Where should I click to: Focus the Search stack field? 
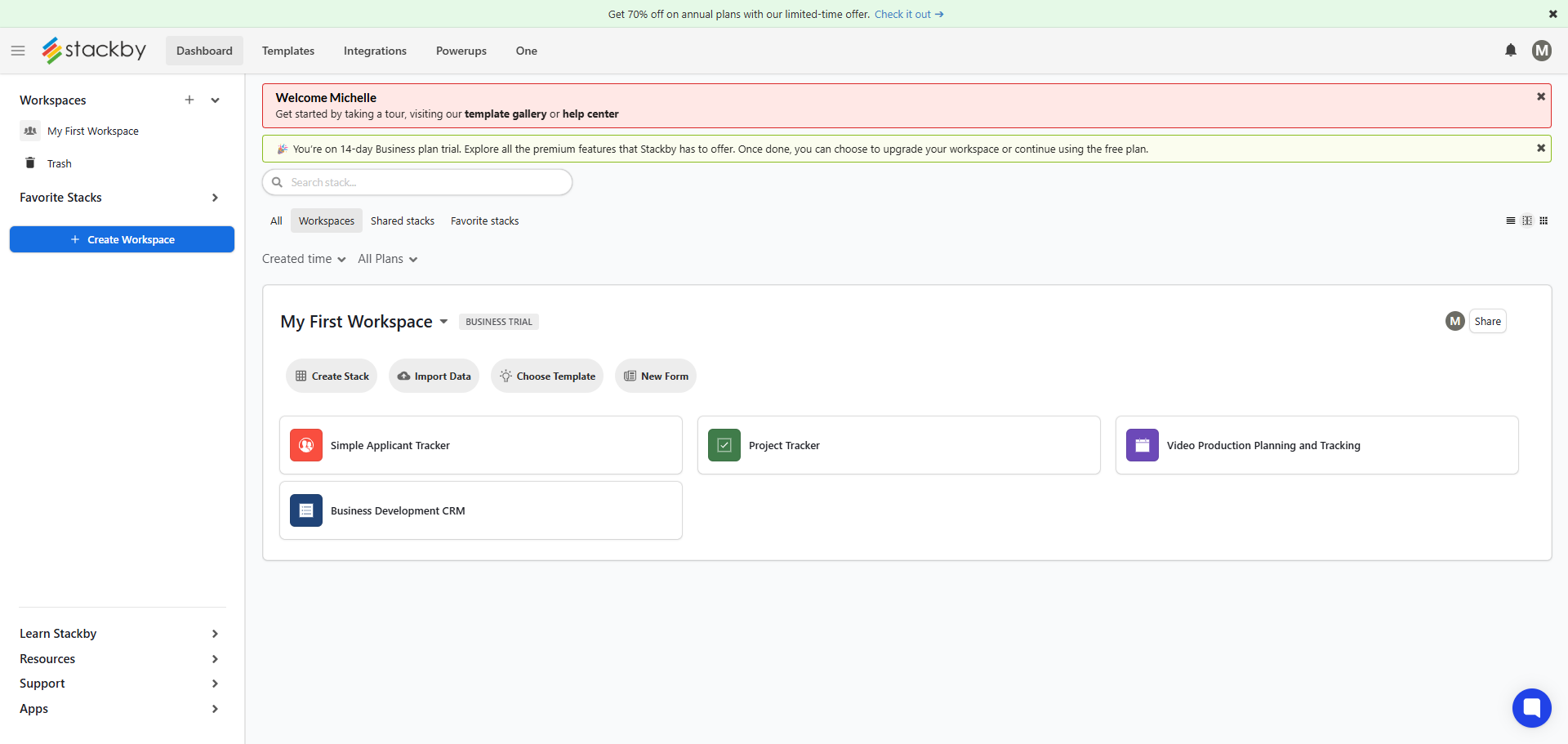pyautogui.click(x=417, y=182)
